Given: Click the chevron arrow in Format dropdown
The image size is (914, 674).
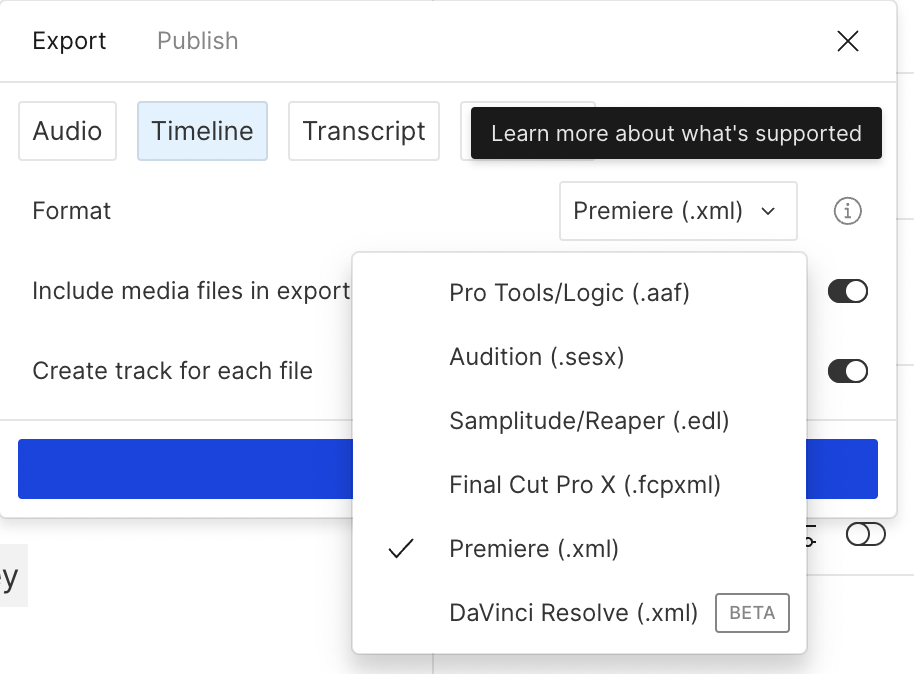Looking at the screenshot, I should coord(768,211).
